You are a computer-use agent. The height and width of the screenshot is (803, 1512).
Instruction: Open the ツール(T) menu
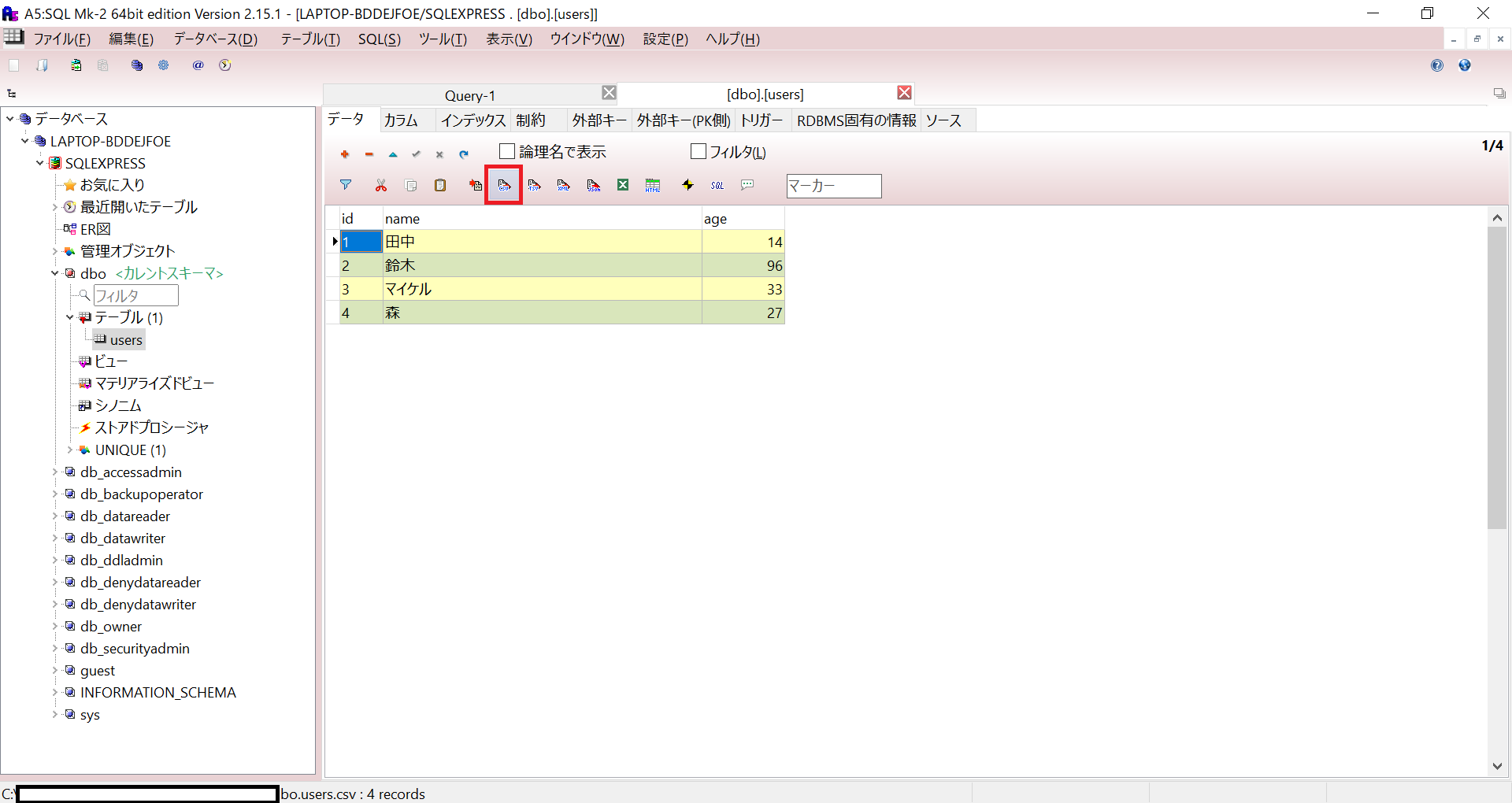coord(443,39)
